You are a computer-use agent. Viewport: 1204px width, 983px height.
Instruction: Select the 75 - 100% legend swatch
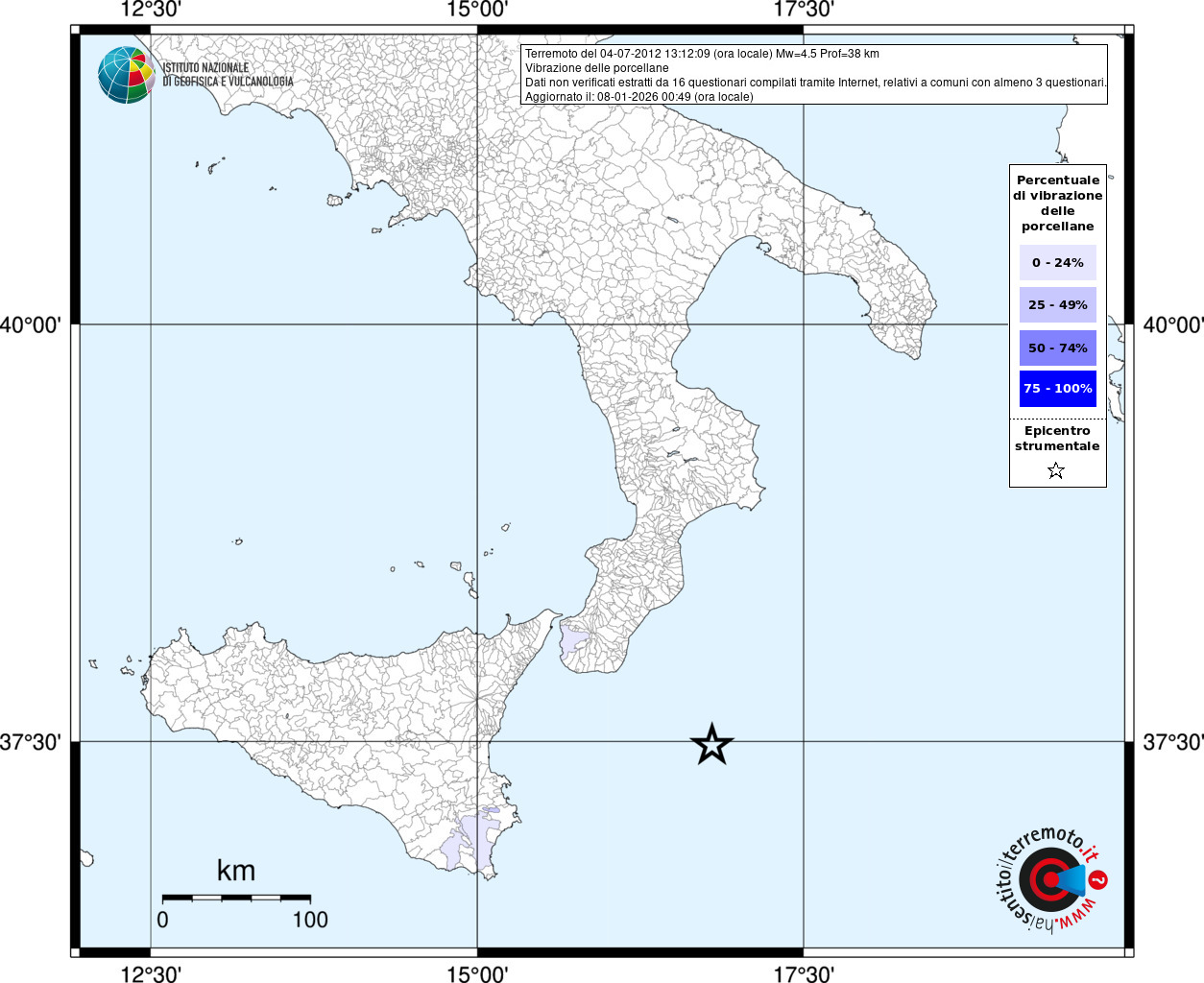pos(1058,389)
